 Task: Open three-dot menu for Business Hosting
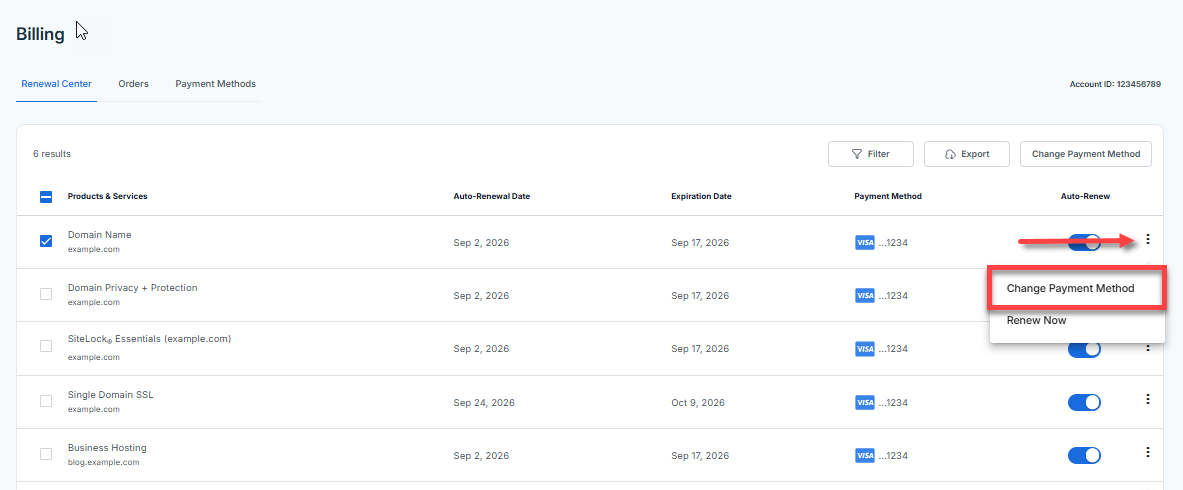[1148, 452]
